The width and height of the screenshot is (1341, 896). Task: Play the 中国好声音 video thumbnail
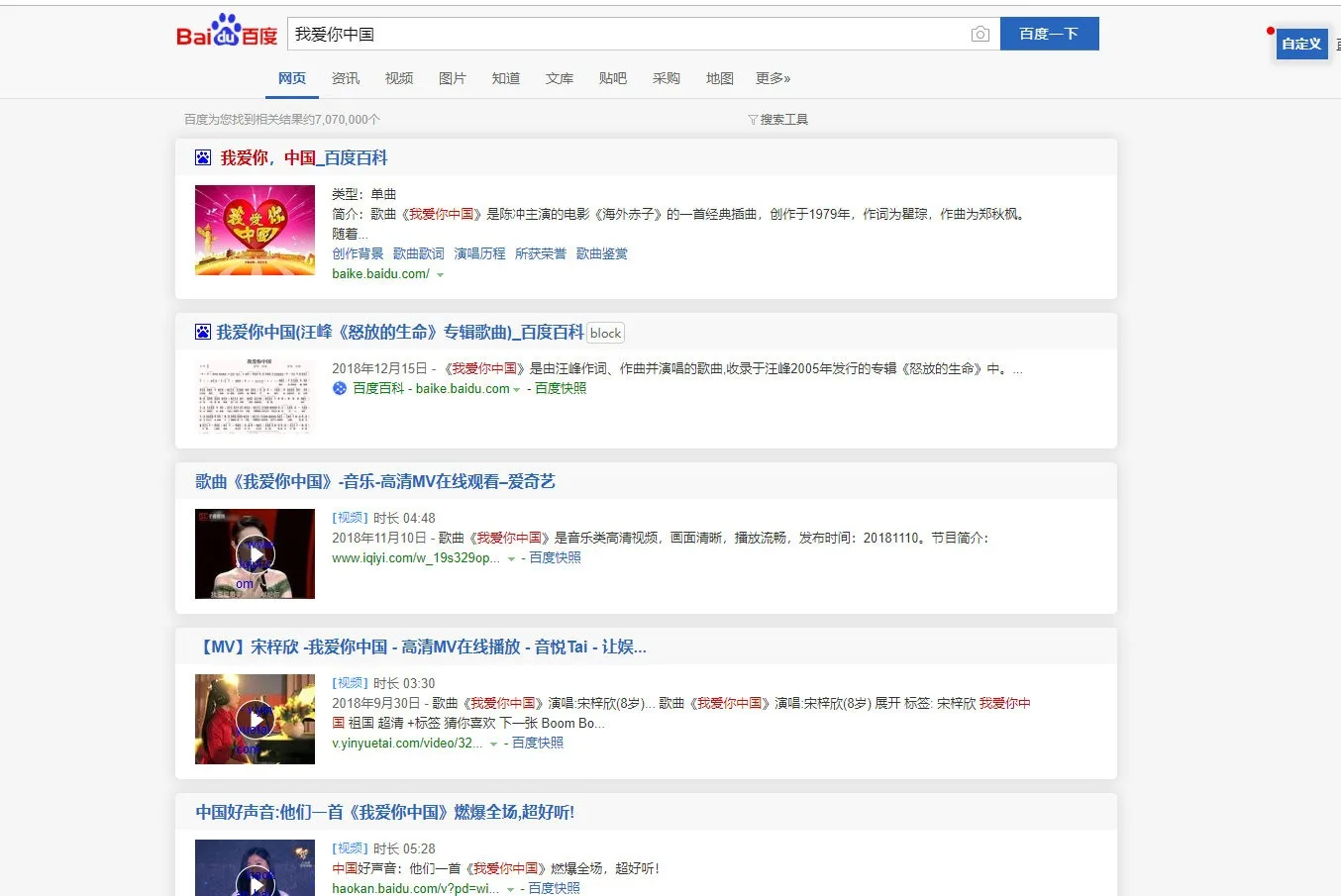(255, 868)
